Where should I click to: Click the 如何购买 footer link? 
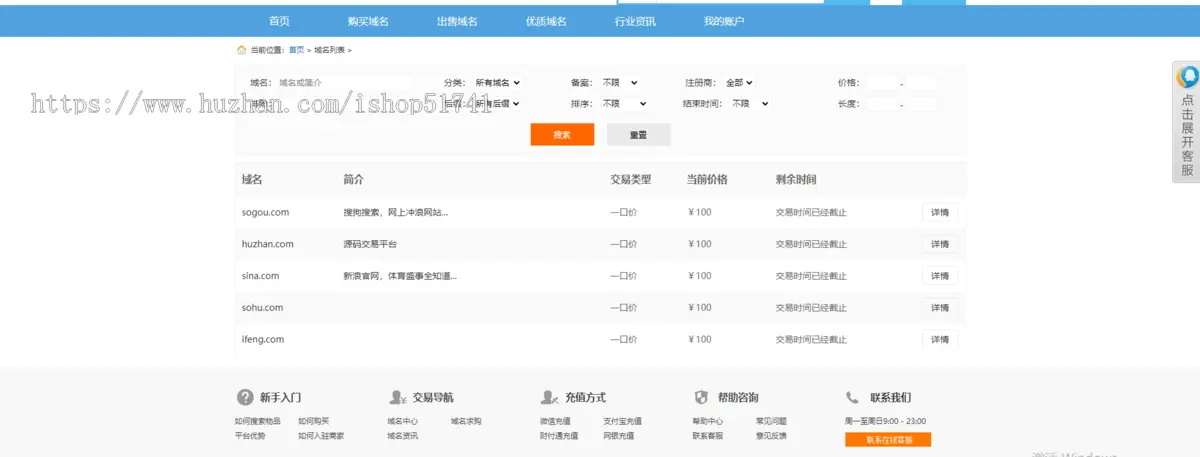tap(313, 421)
